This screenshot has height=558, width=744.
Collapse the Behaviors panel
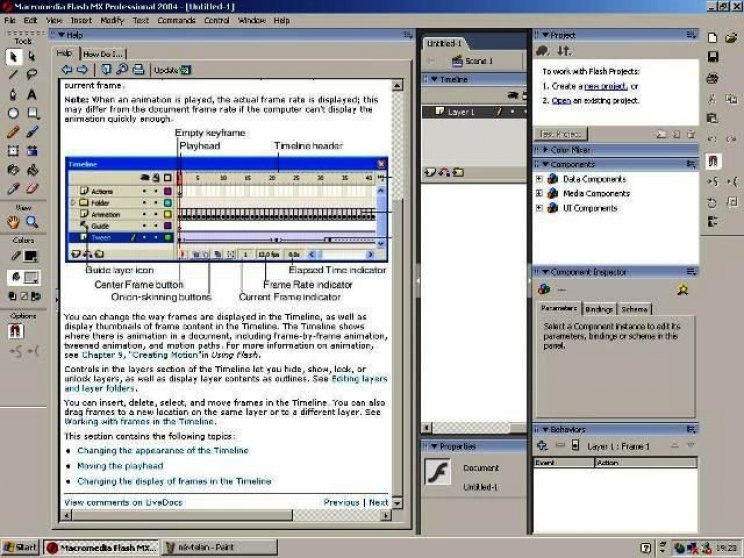[x=545, y=429]
